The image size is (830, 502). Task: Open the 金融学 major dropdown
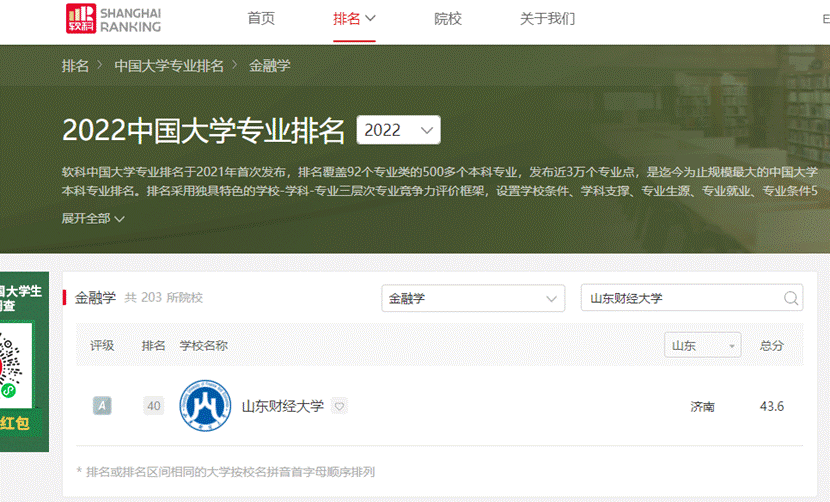[473, 298]
